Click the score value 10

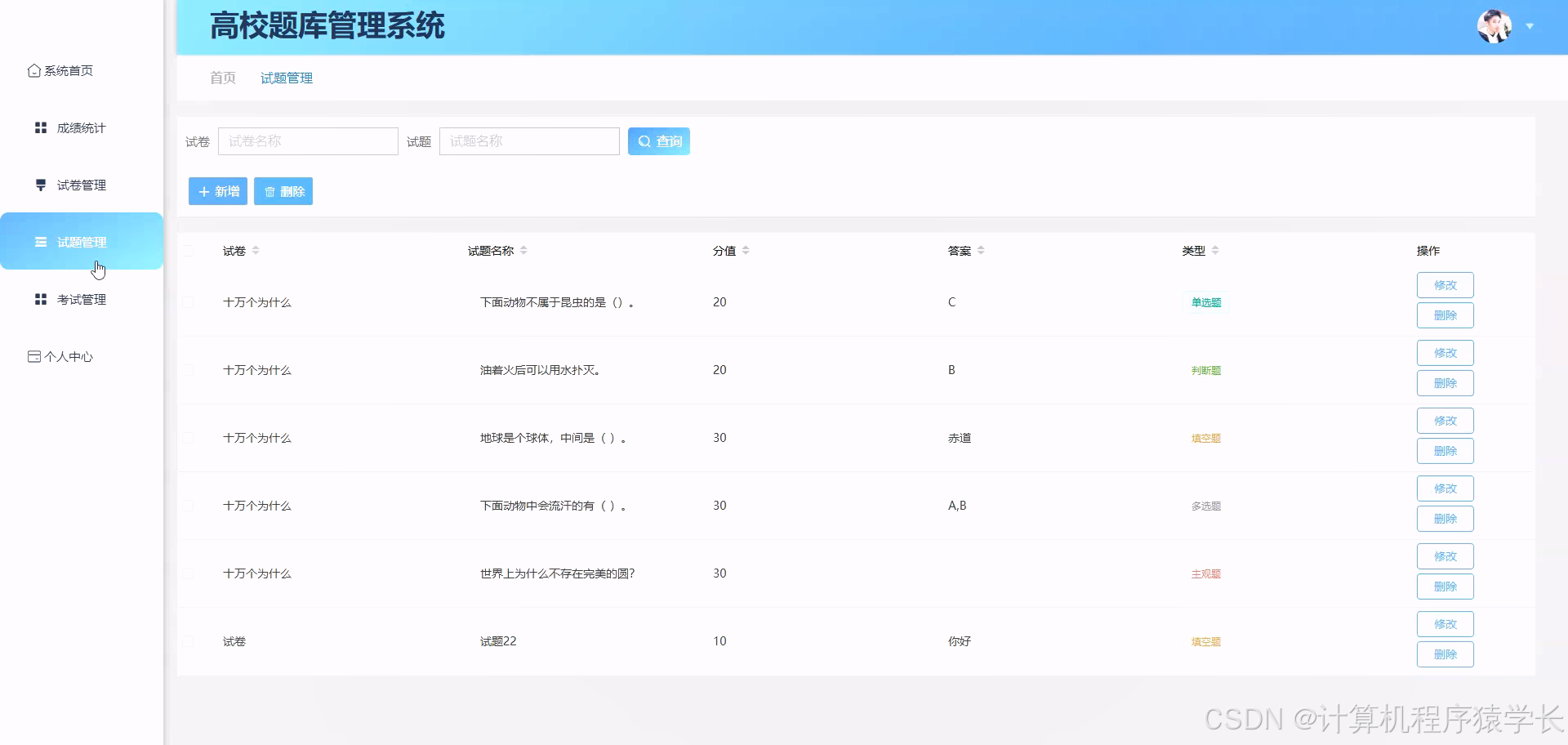click(719, 641)
